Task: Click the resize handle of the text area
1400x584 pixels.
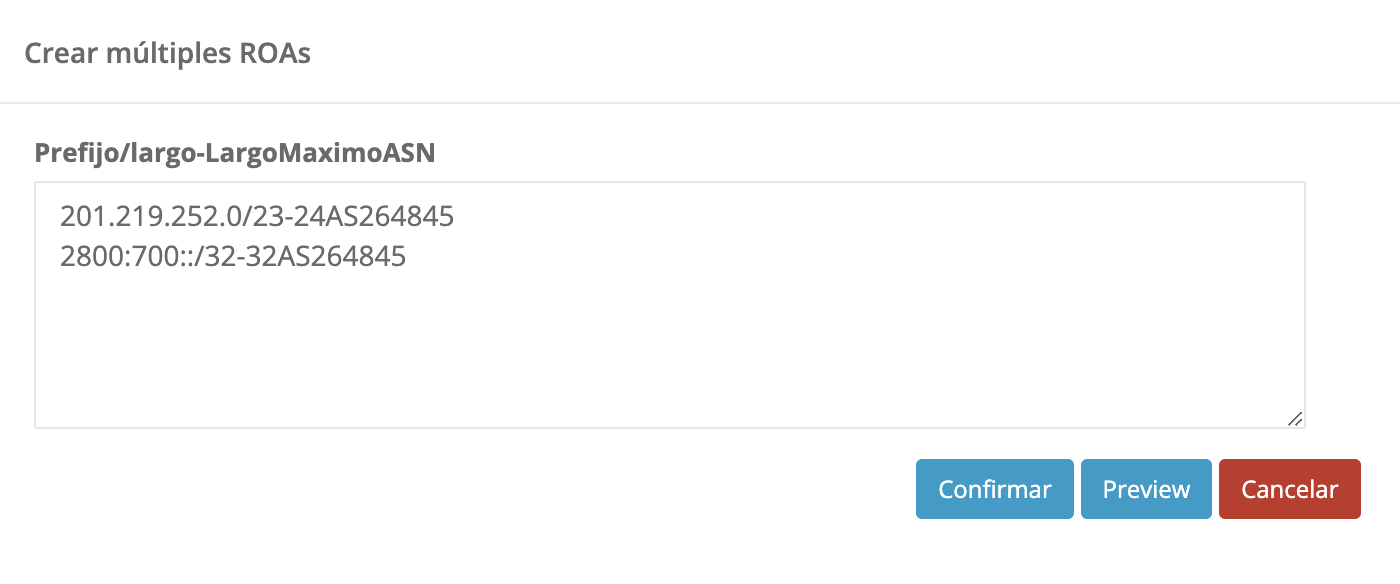Action: point(1294,419)
